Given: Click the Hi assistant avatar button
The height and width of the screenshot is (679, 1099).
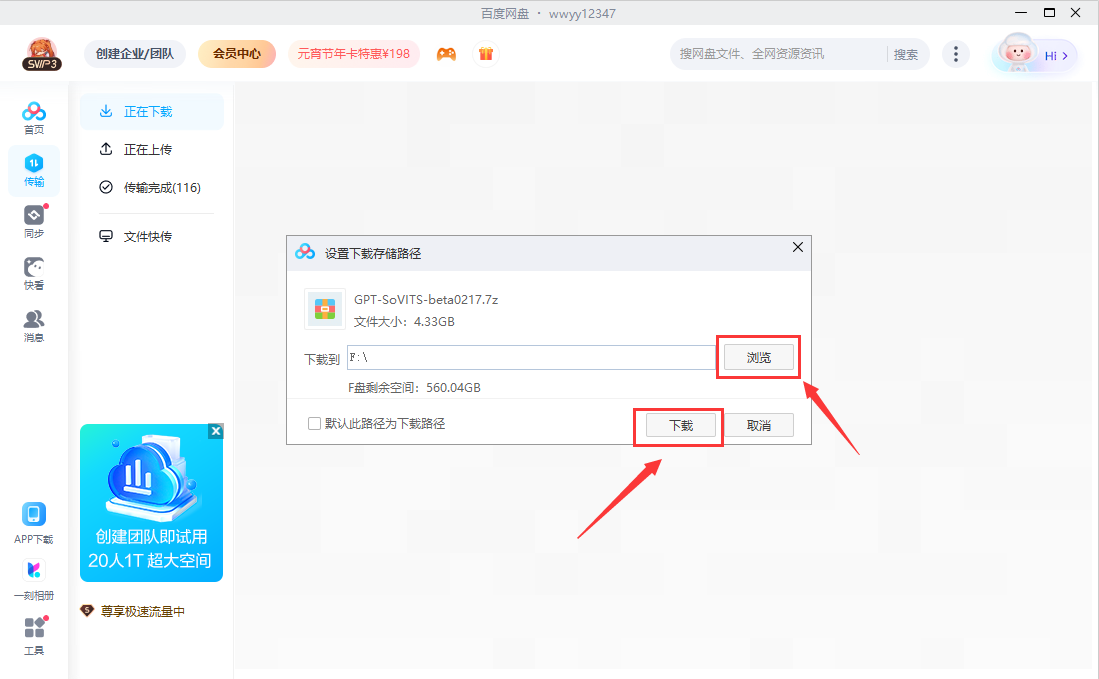Looking at the screenshot, I should 1035,55.
